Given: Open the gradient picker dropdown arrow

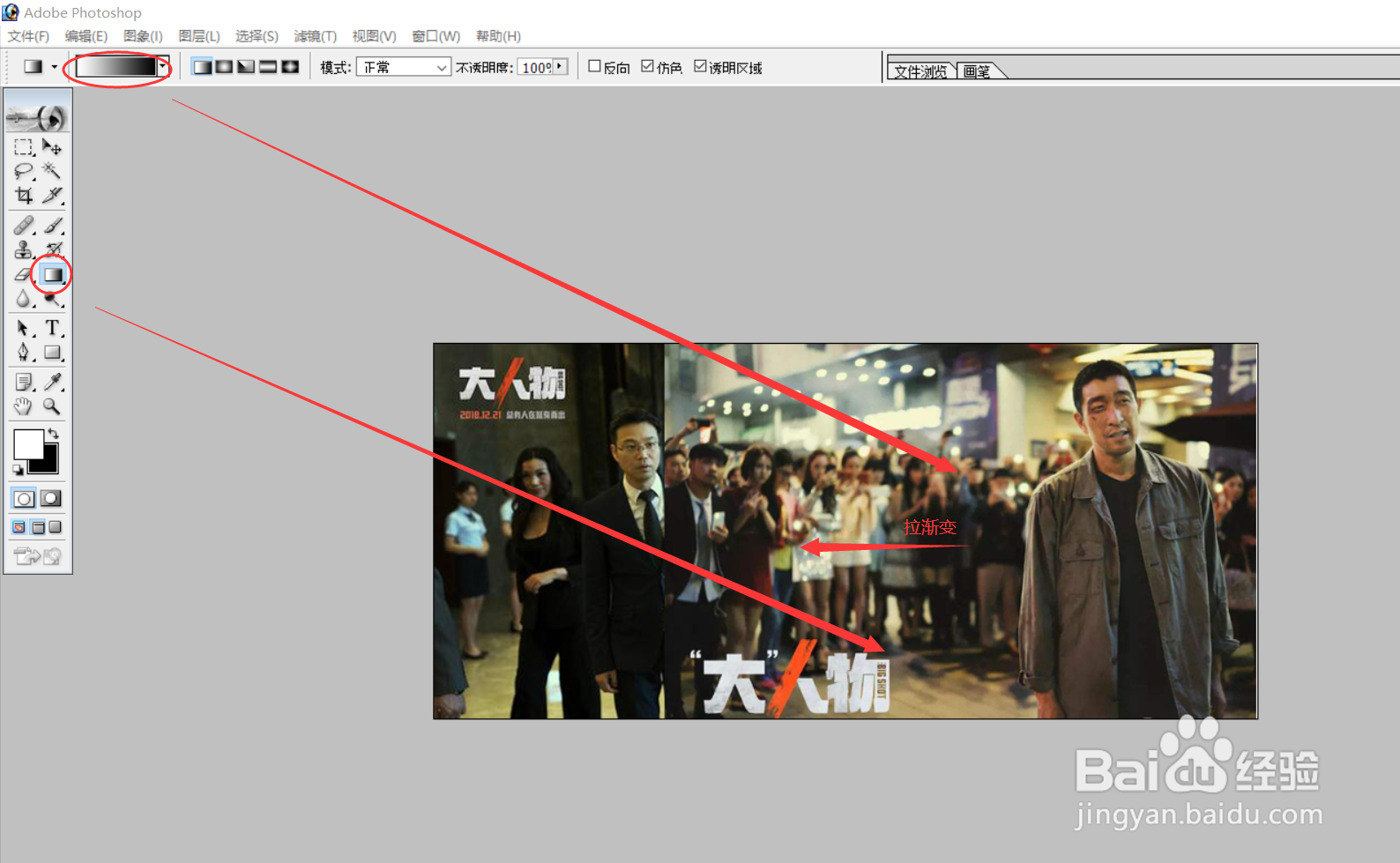Looking at the screenshot, I should (x=162, y=67).
